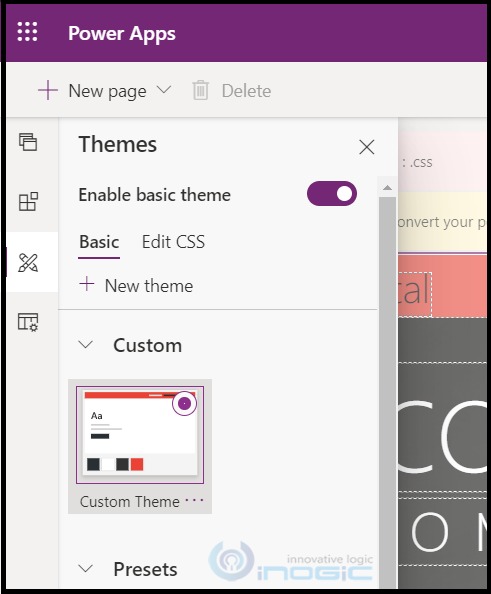
Task: Open the Templates settings icon in sidebar
Action: click(28, 322)
